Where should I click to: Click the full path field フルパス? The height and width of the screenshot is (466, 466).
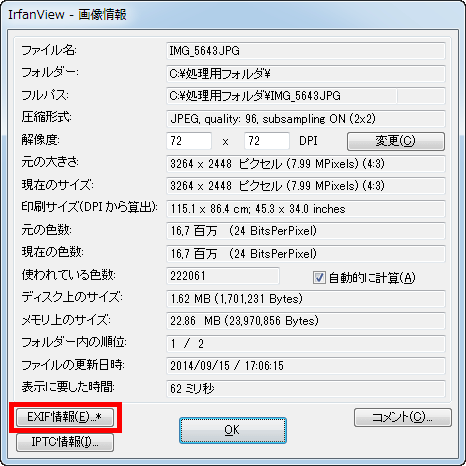pos(306,96)
